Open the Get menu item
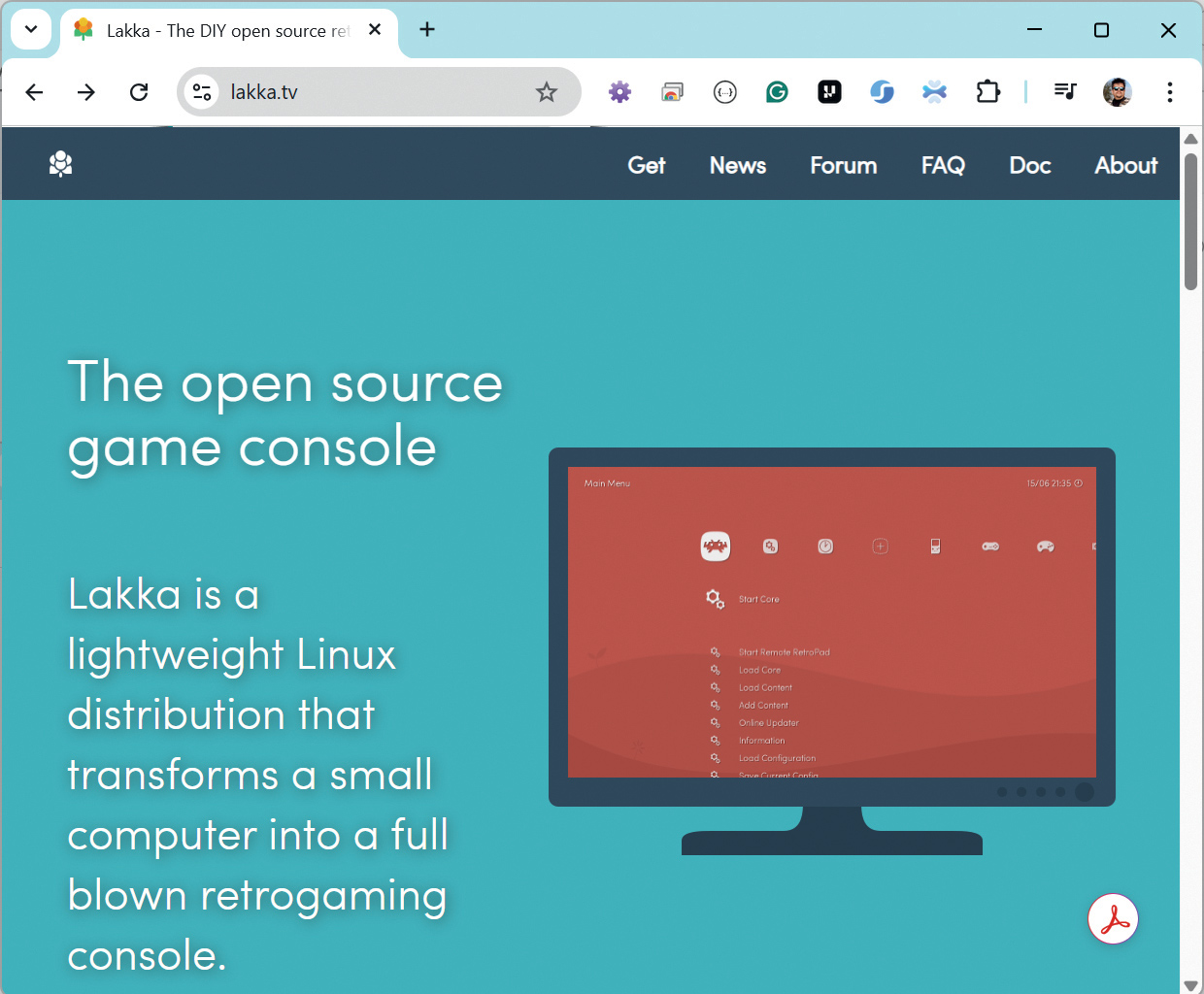Viewport: 1204px width, 994px height. tap(647, 165)
